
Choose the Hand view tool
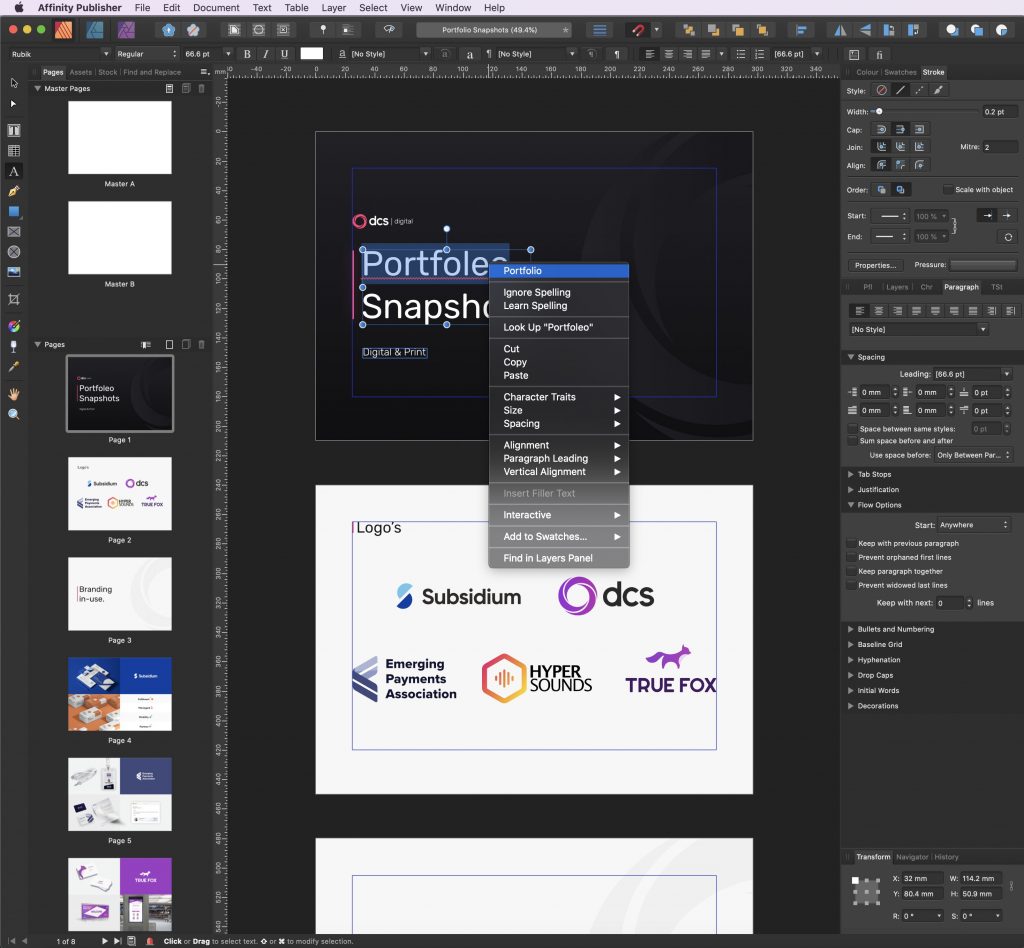coord(14,394)
